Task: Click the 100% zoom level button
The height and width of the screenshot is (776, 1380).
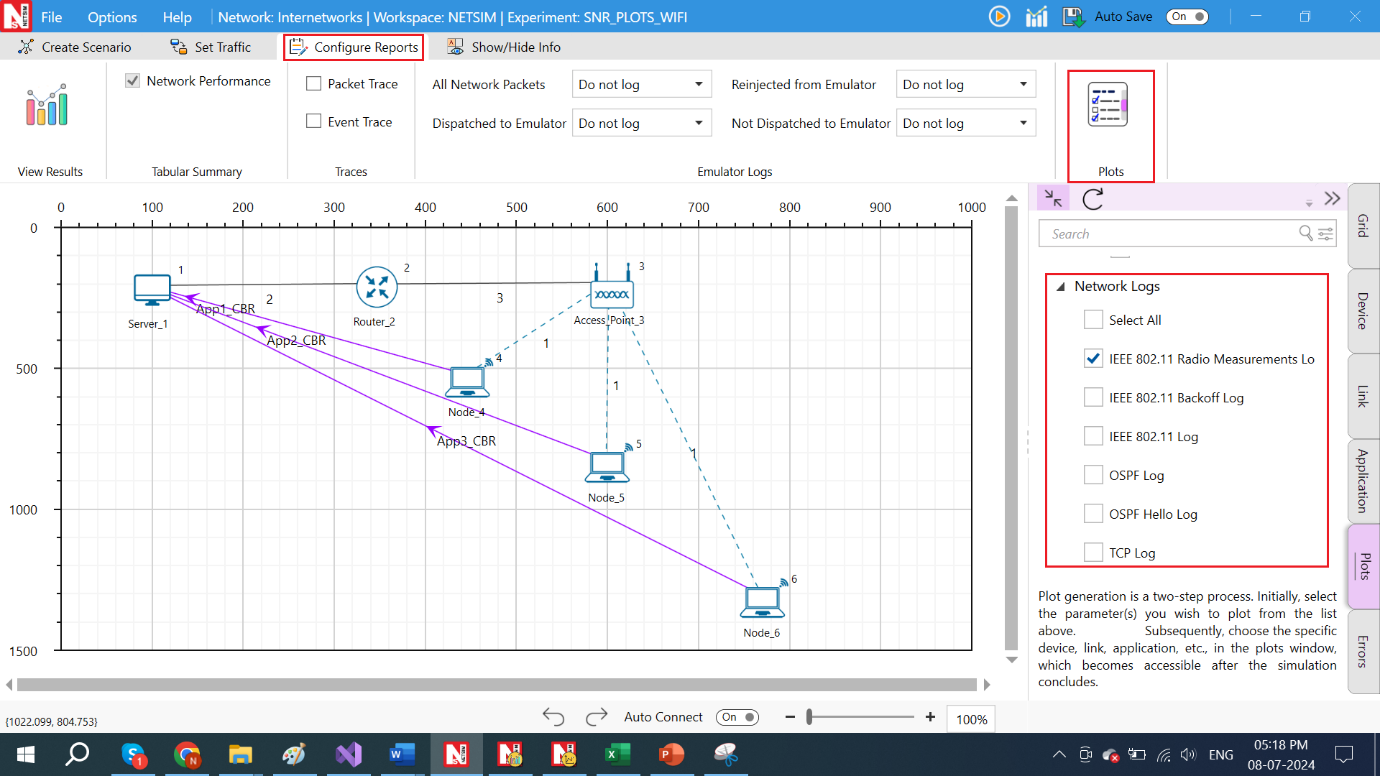Action: coord(971,719)
